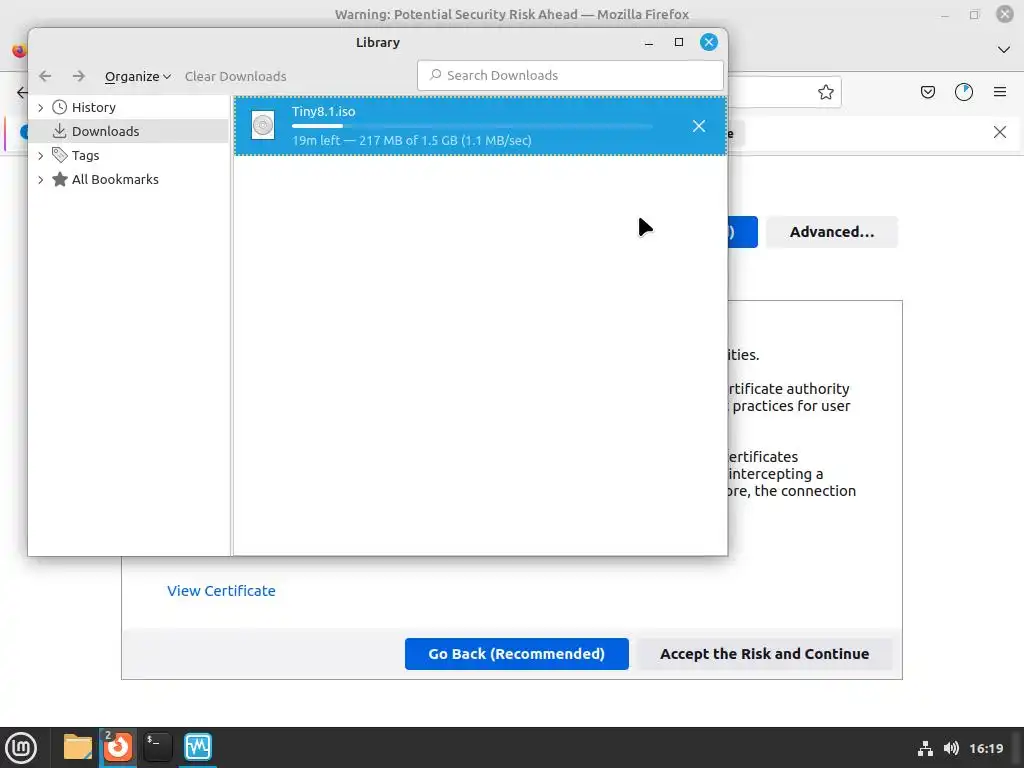Click the Tiny8.1.iso disc file icon

pos(263,125)
